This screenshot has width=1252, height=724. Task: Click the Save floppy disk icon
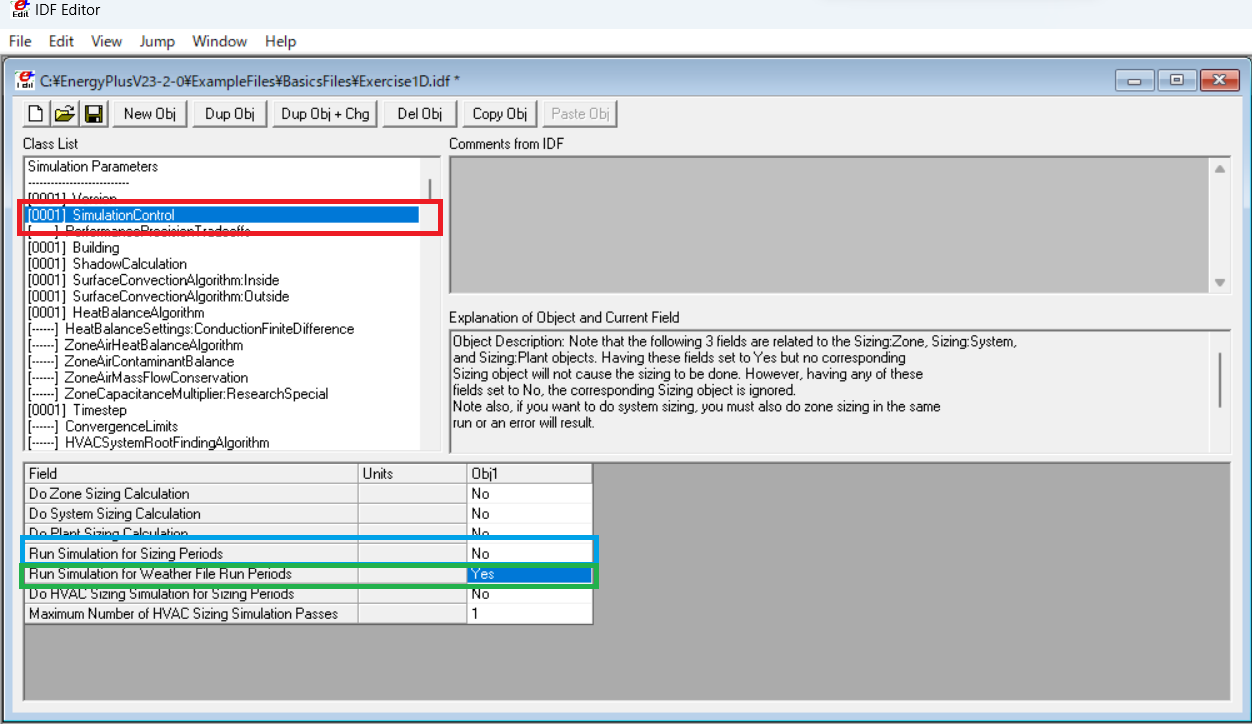(x=94, y=114)
